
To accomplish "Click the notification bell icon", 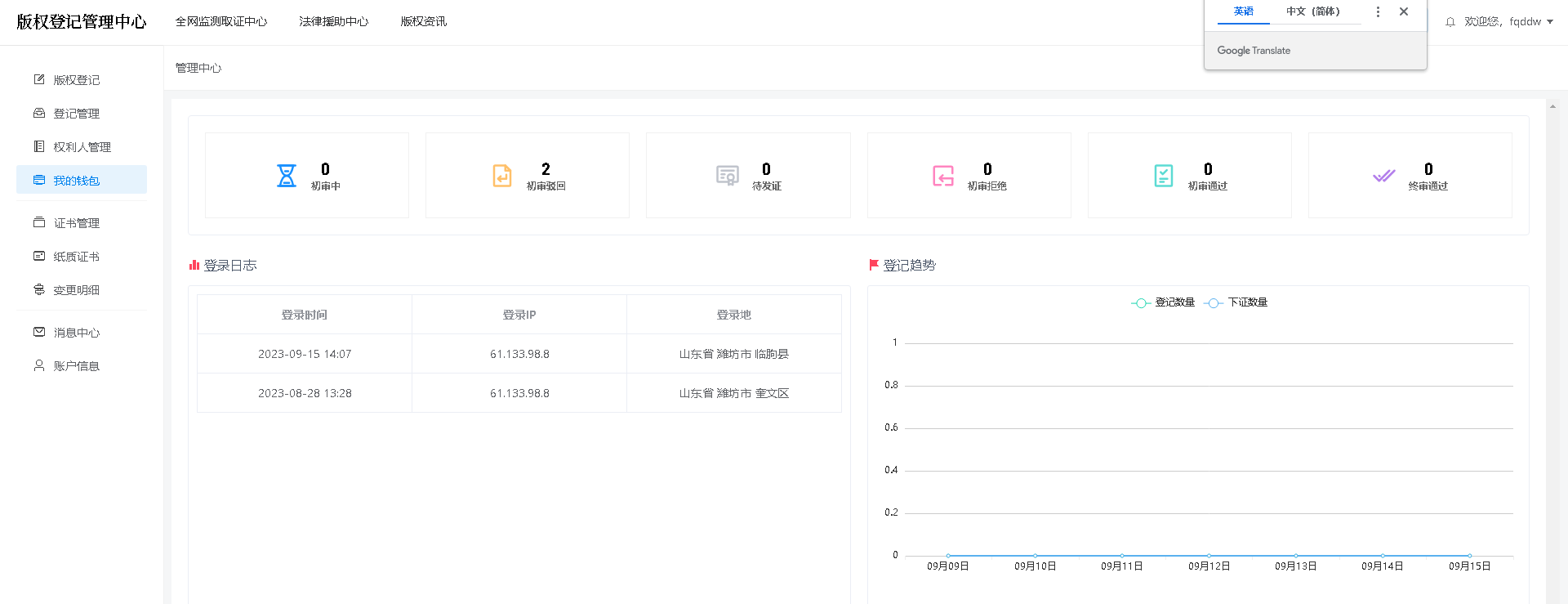I will click(1450, 22).
